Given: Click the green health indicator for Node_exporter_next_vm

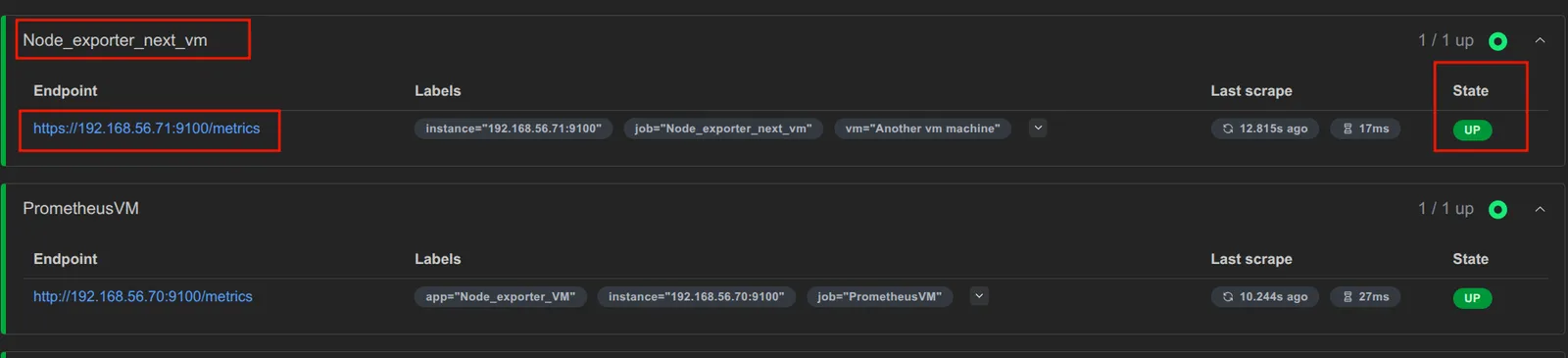Looking at the screenshot, I should coord(1497,41).
